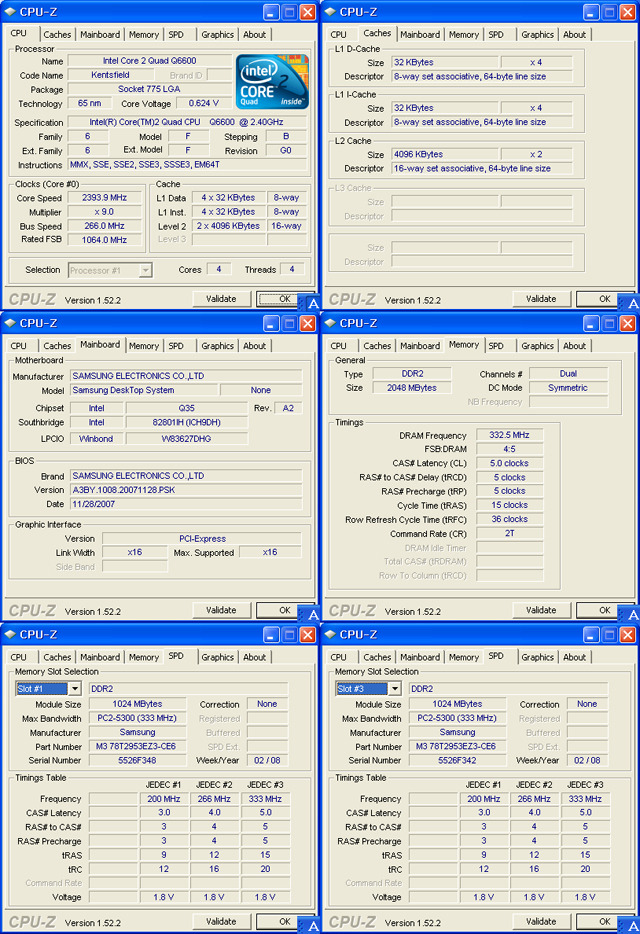Open the Slot #3 memory slot dropdown
This screenshot has height=934, width=640.
tap(394, 689)
